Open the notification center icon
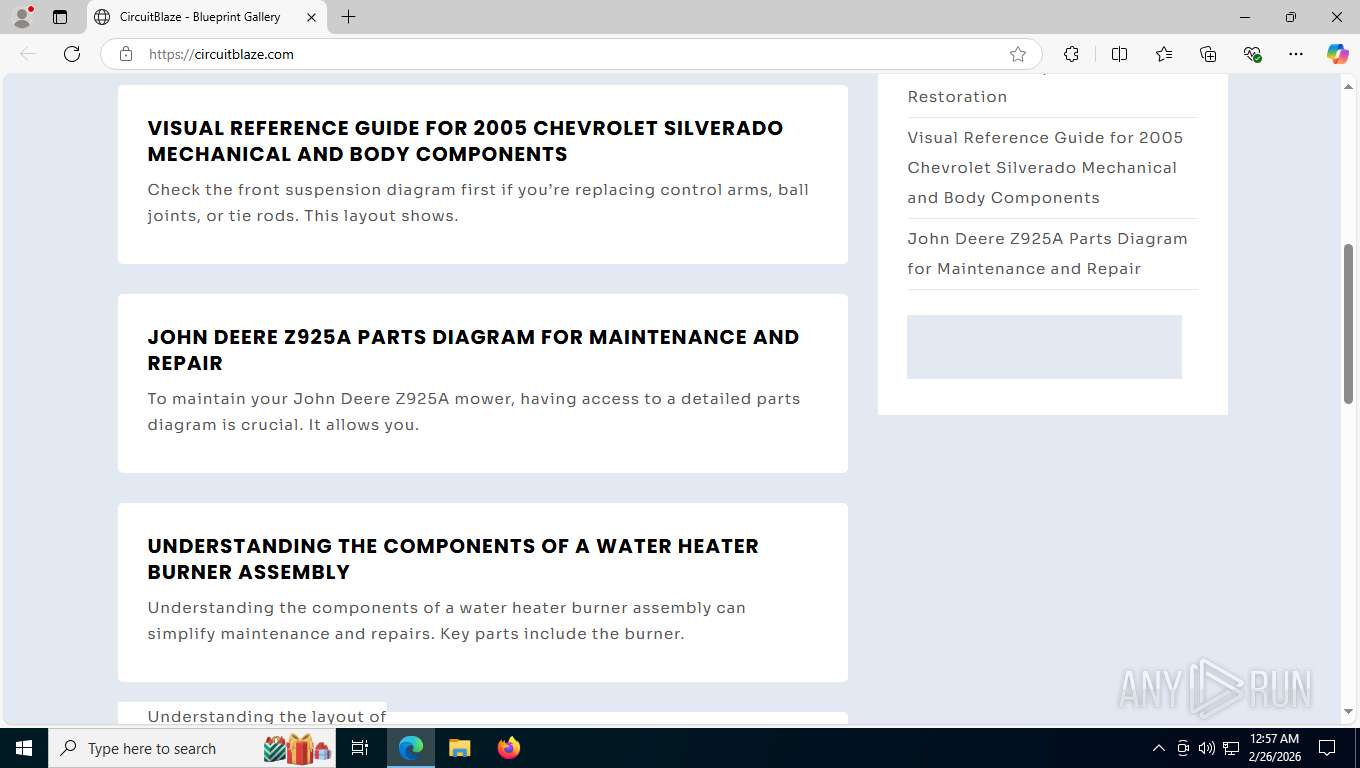The width and height of the screenshot is (1360, 768). pyautogui.click(x=1327, y=748)
